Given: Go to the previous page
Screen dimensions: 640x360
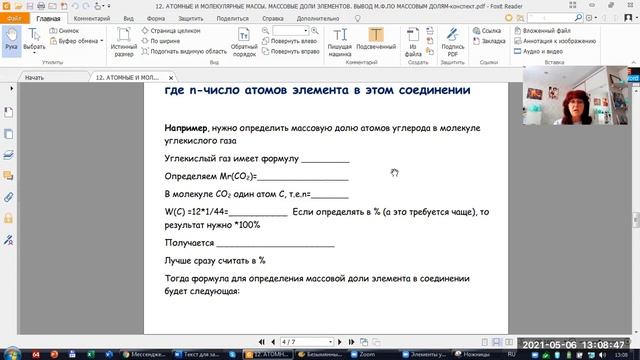Looking at the screenshot, I should tap(273, 342).
